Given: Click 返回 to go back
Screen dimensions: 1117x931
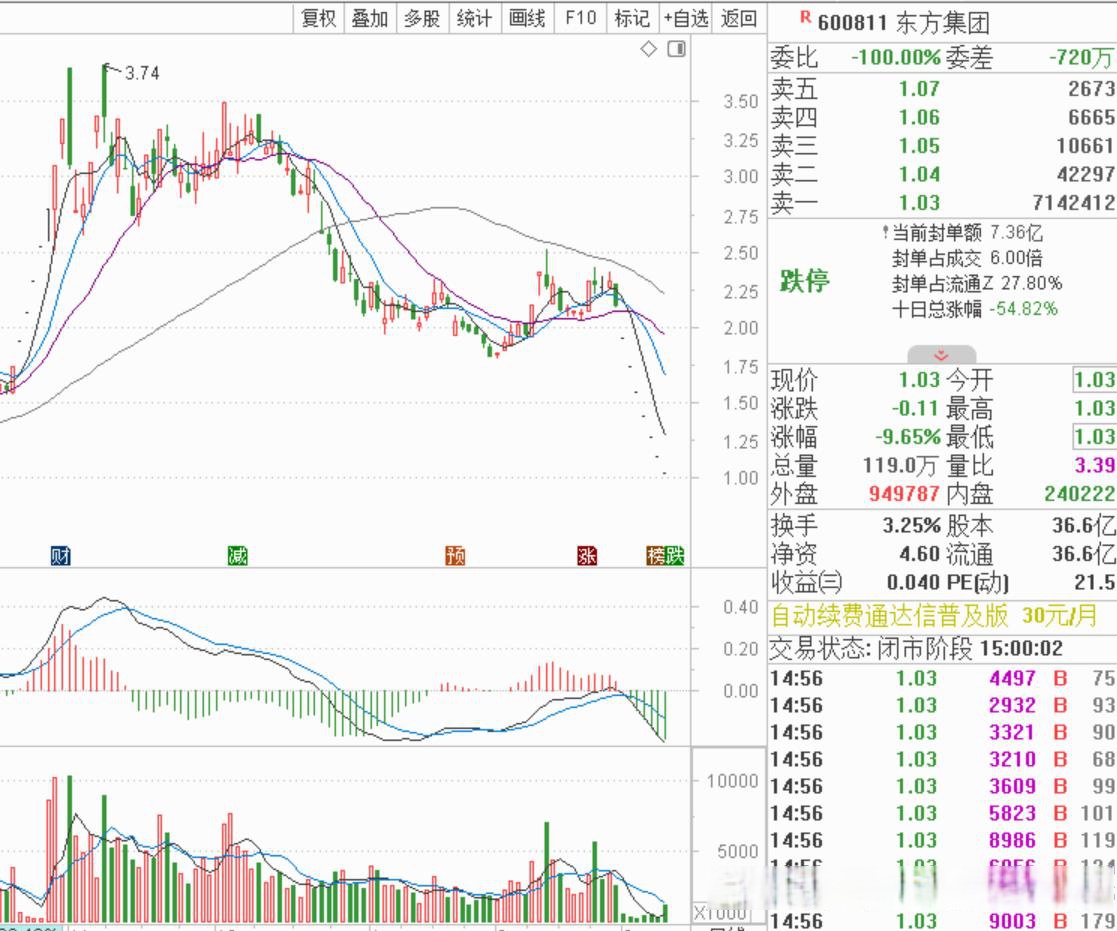Looking at the screenshot, I should click(x=739, y=18).
